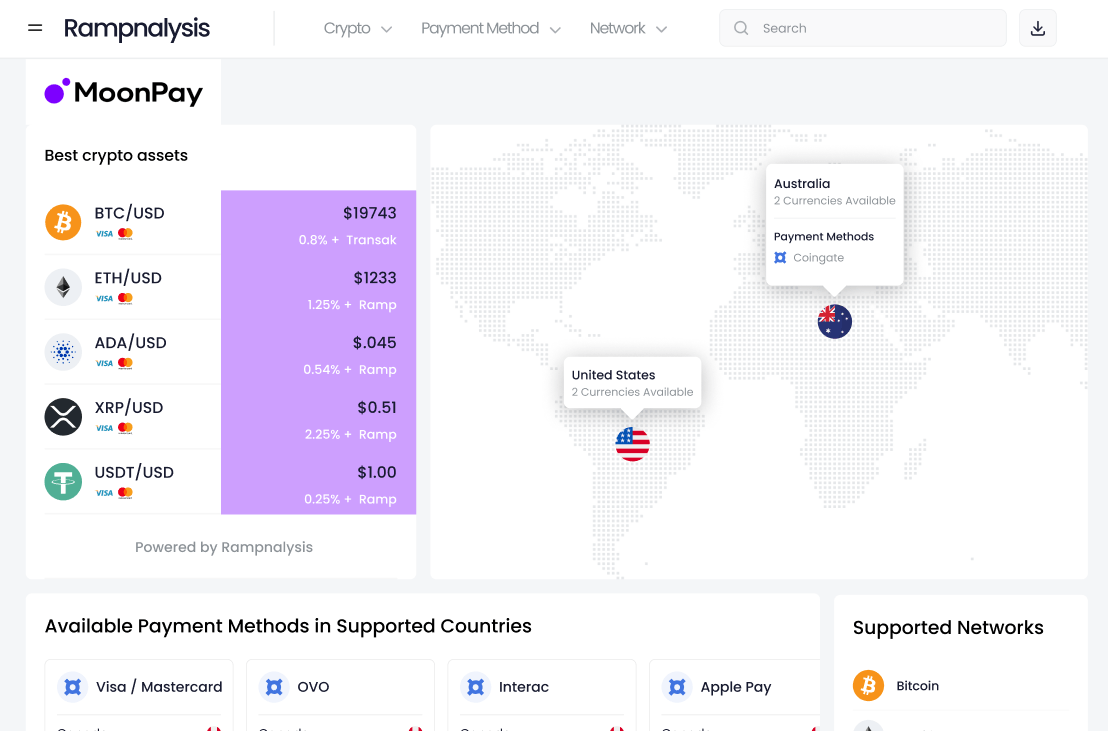The height and width of the screenshot is (731, 1108).
Task: Click Available Payment Methods in Supported Countries heading
Action: (x=288, y=626)
